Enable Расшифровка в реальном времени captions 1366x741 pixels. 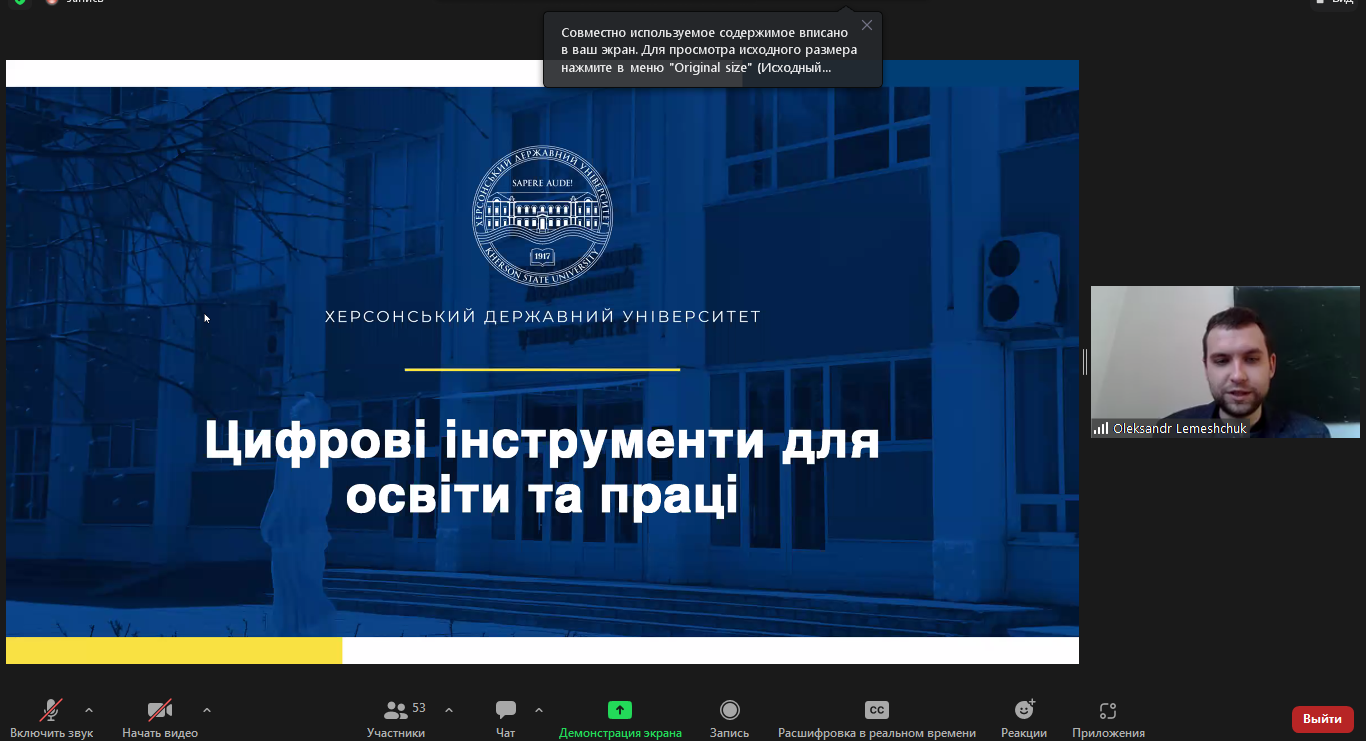pos(877,718)
